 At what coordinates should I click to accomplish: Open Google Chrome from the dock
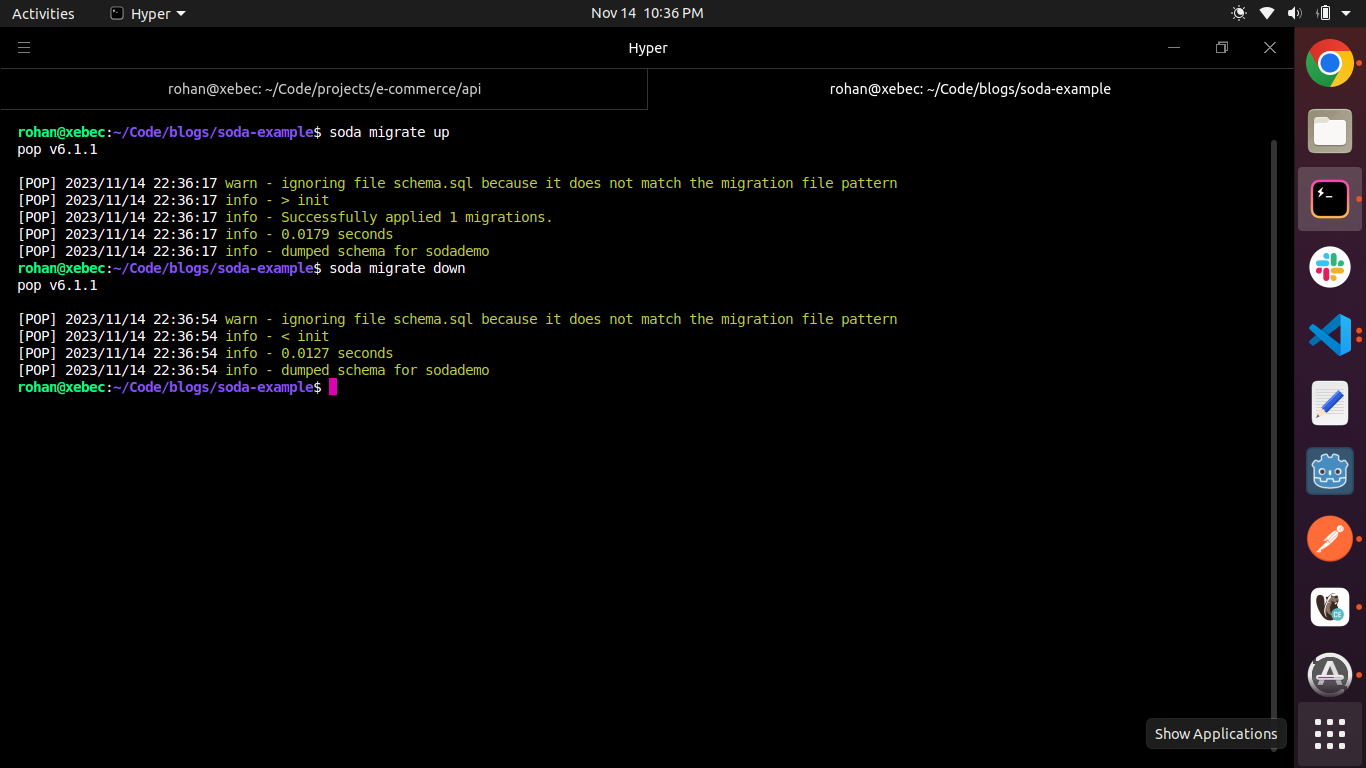click(x=1330, y=63)
